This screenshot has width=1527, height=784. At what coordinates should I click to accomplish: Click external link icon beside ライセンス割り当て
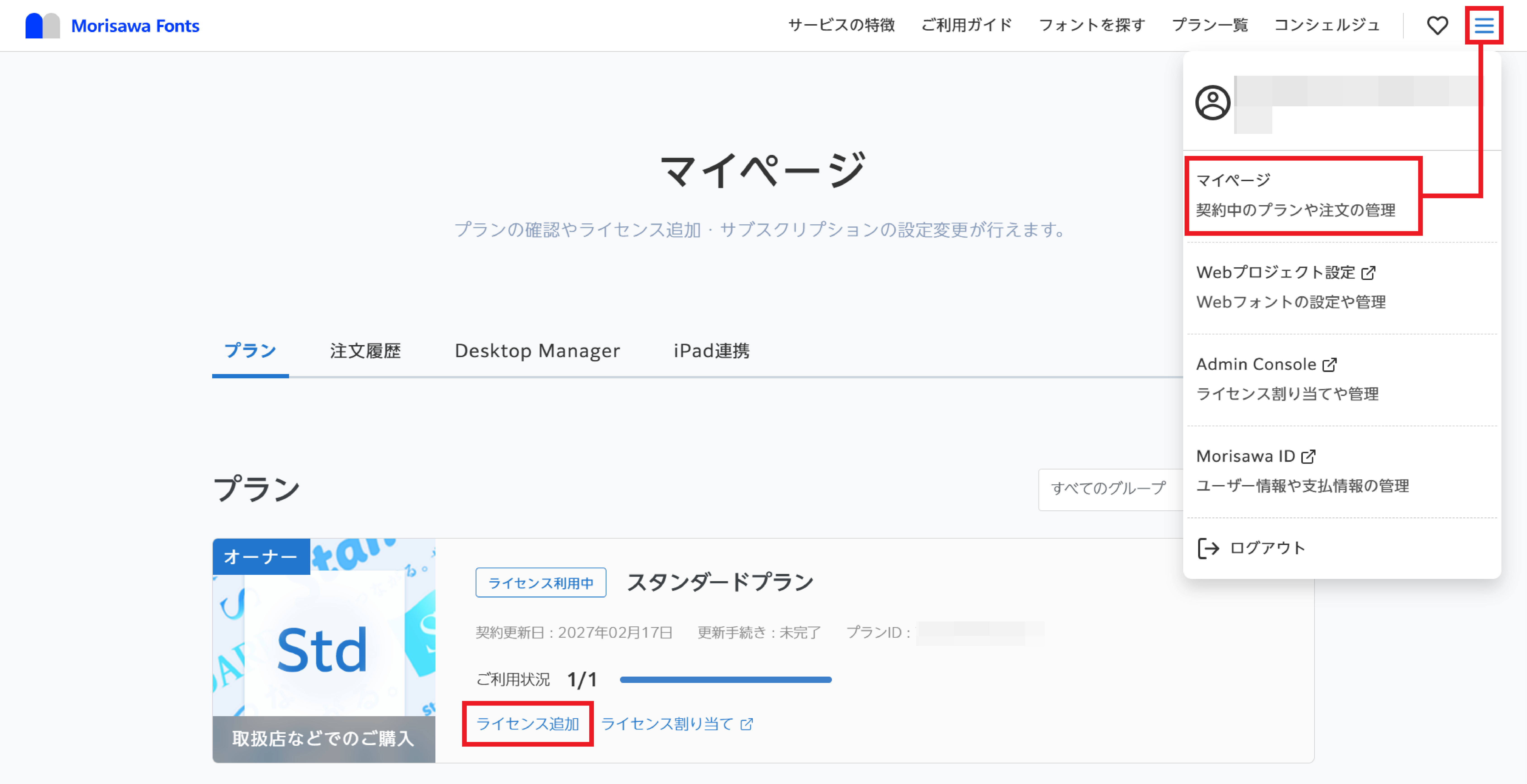tap(747, 724)
